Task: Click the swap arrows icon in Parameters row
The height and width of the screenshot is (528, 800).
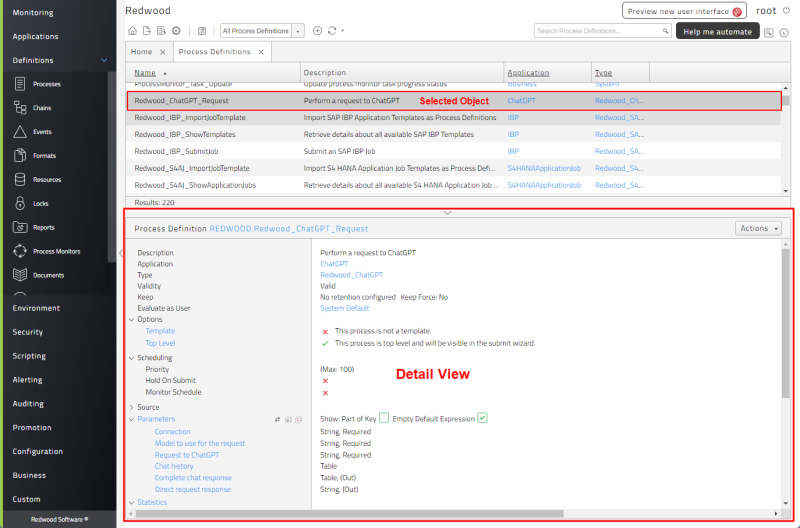Action: [277, 419]
